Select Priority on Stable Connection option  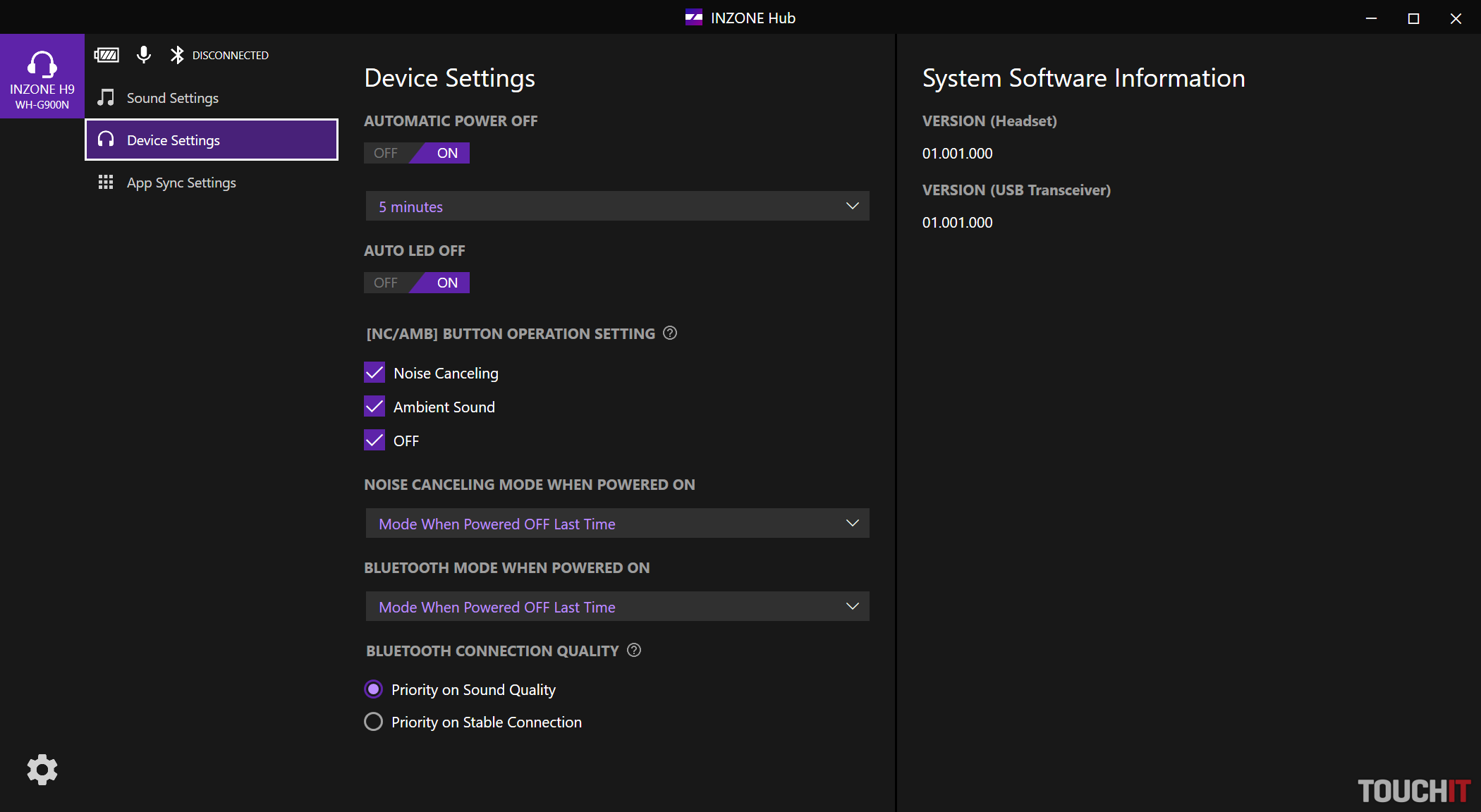point(374,722)
